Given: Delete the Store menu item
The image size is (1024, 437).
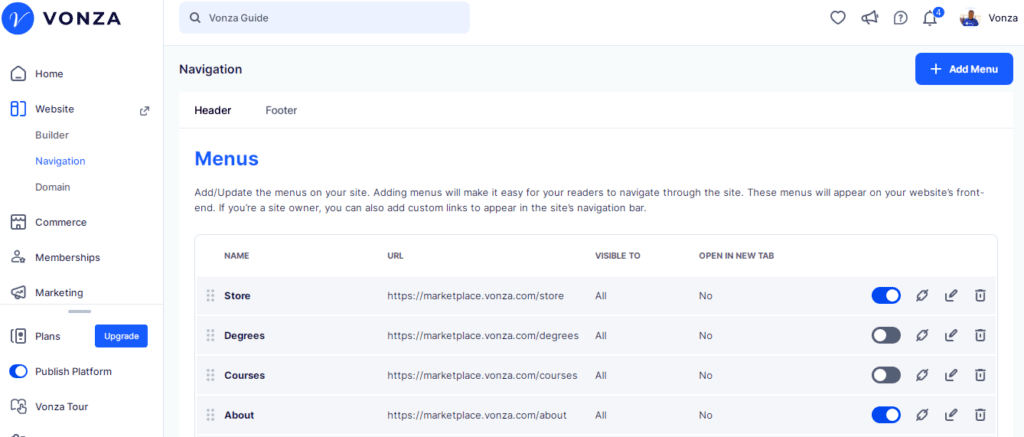Looking at the screenshot, I should click(980, 296).
